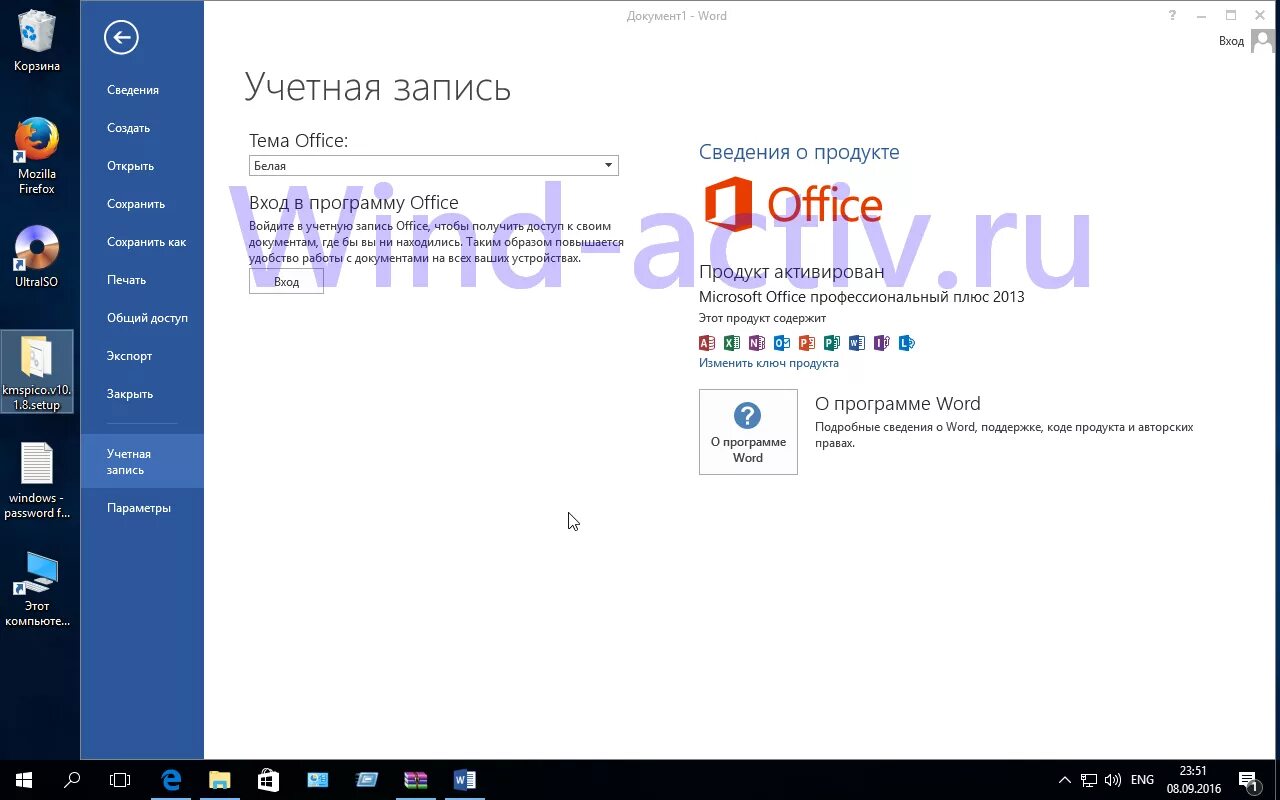
Task: Click the Продукт активирован text
Action: pos(791,272)
